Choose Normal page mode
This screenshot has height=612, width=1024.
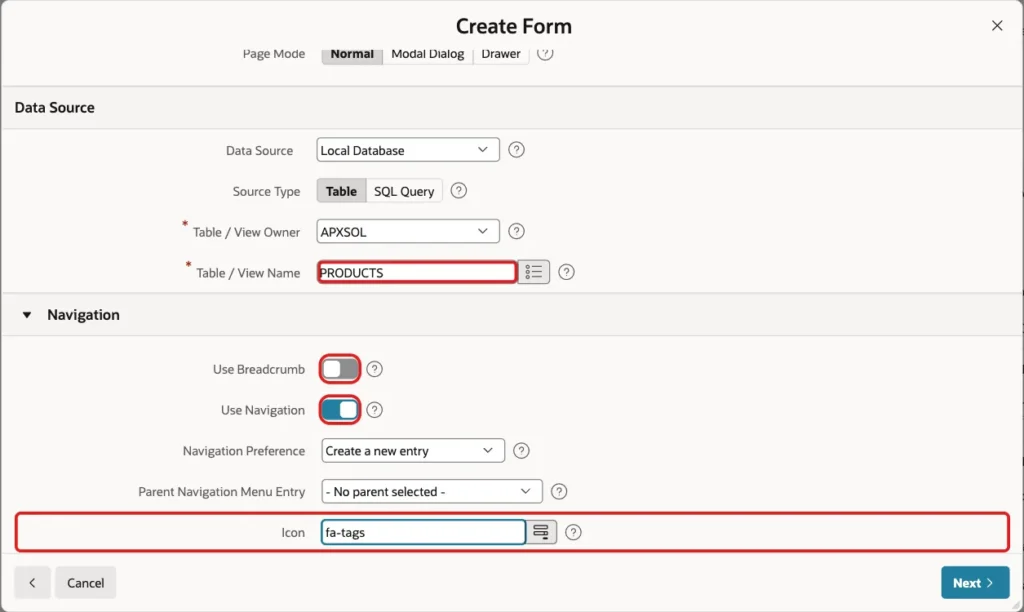[x=352, y=54]
